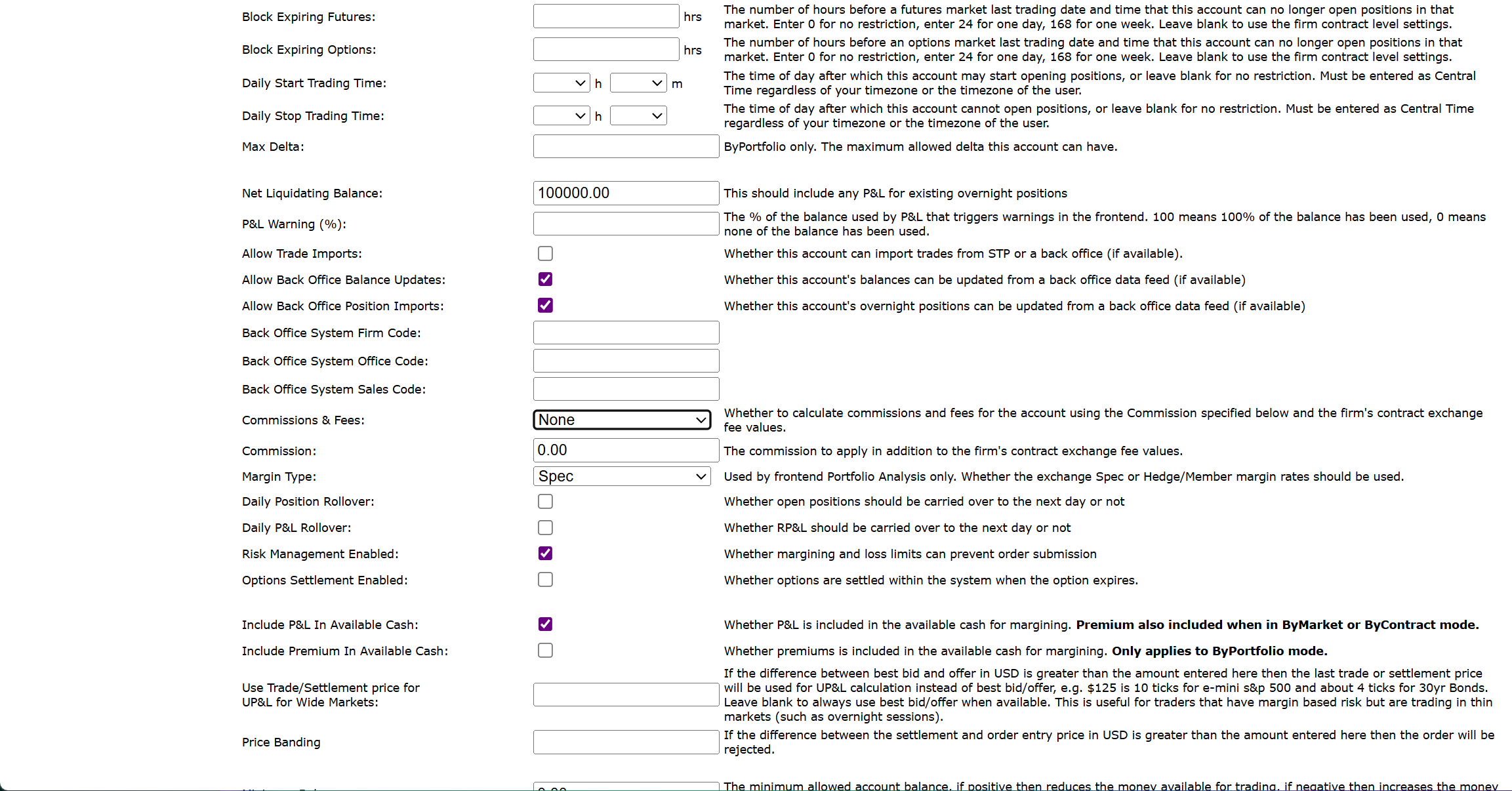Focus the Block Expiring Futures input
Screen dimensions: 1512x791
[605, 16]
